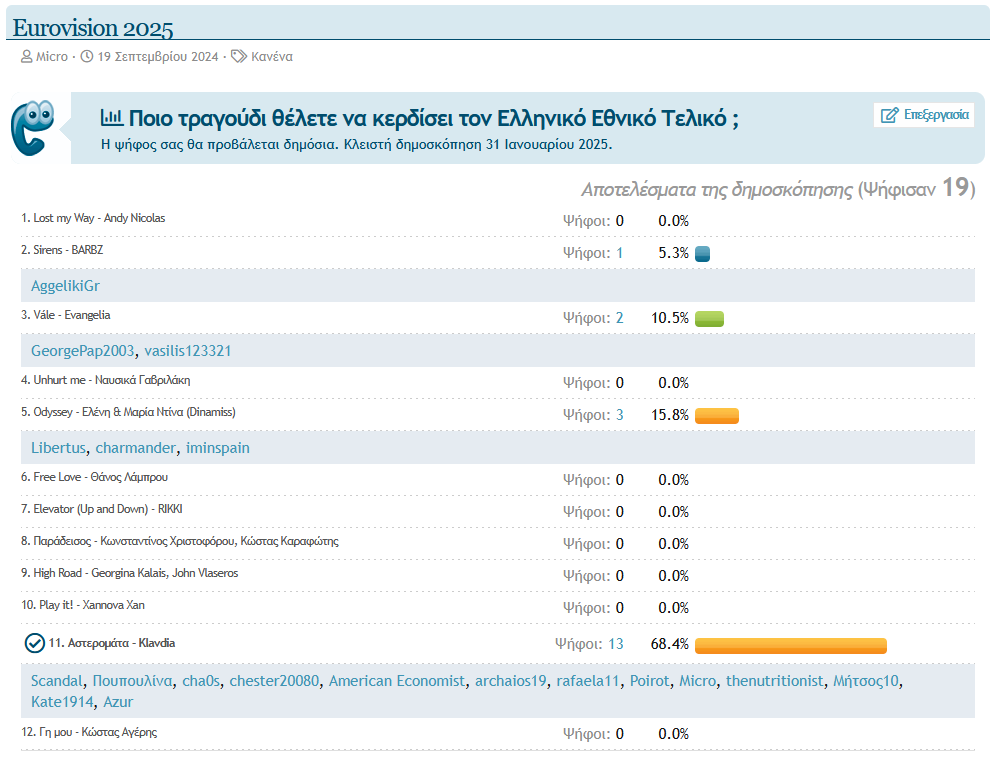Click the poll question heading text
The width and height of the screenshot is (993, 767).
point(434,118)
